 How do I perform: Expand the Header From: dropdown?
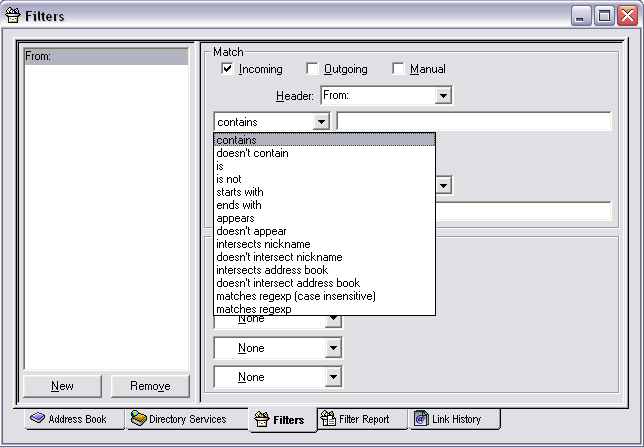point(444,96)
